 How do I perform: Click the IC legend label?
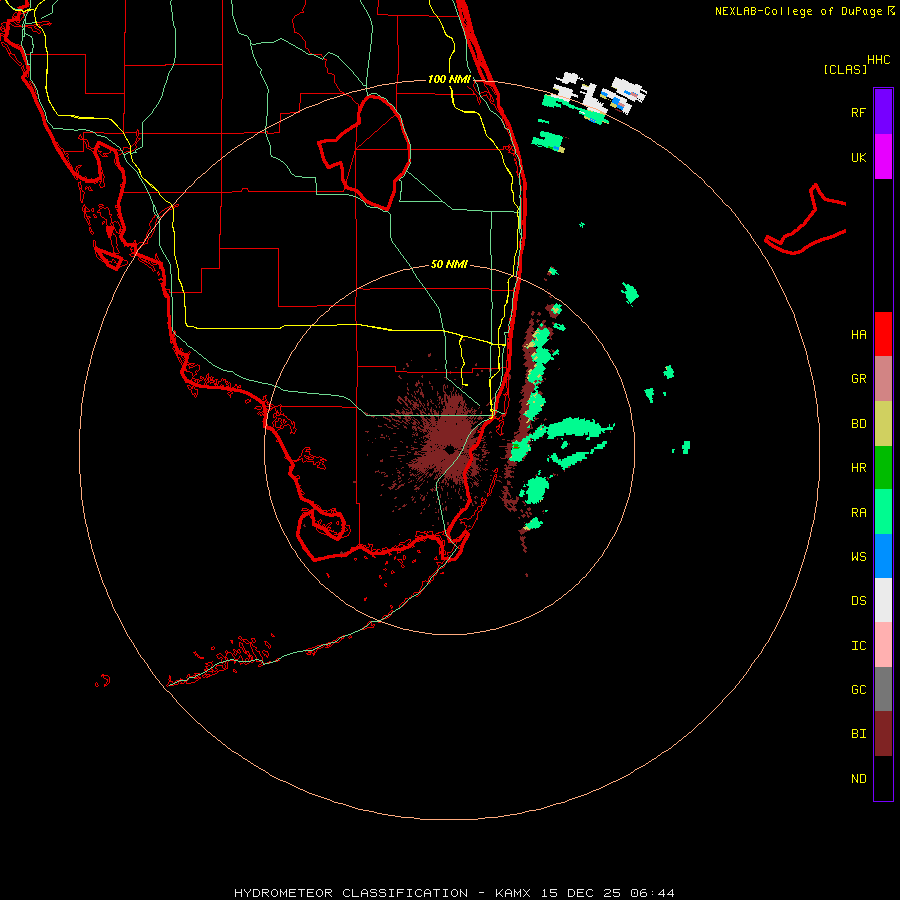[x=858, y=646]
